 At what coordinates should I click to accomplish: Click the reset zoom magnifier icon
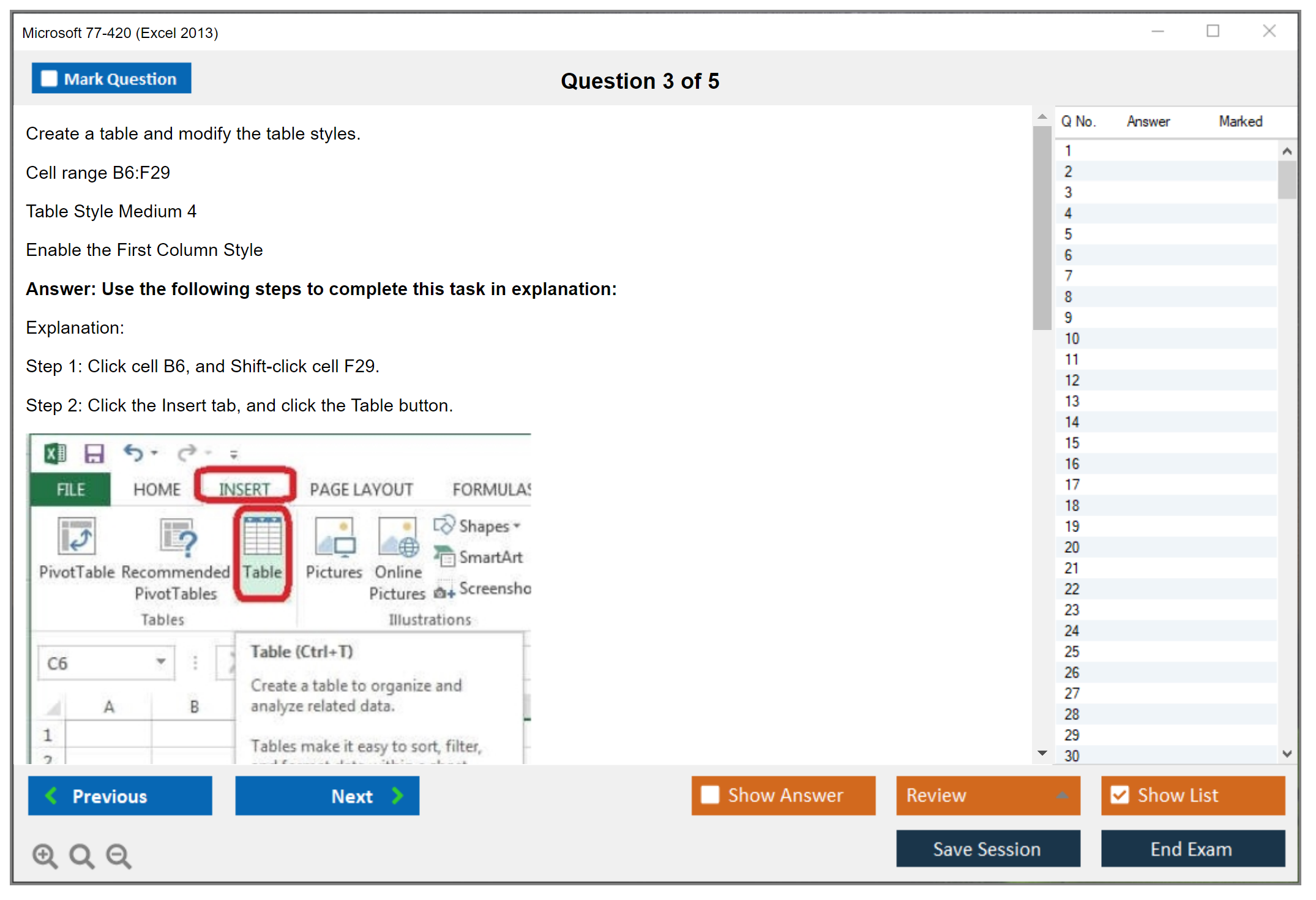coord(81,855)
